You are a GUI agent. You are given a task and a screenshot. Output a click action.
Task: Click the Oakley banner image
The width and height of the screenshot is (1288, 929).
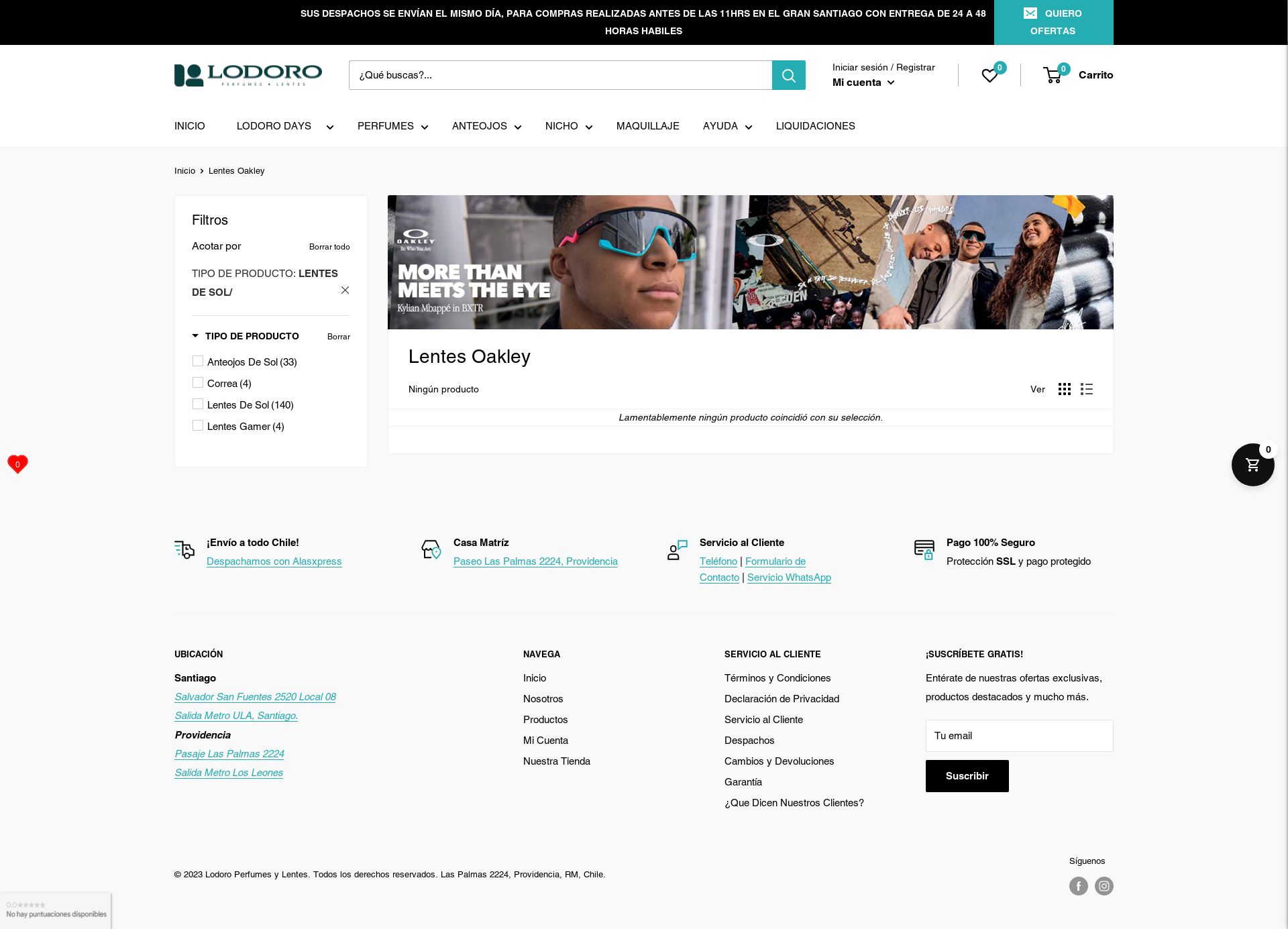[751, 262]
